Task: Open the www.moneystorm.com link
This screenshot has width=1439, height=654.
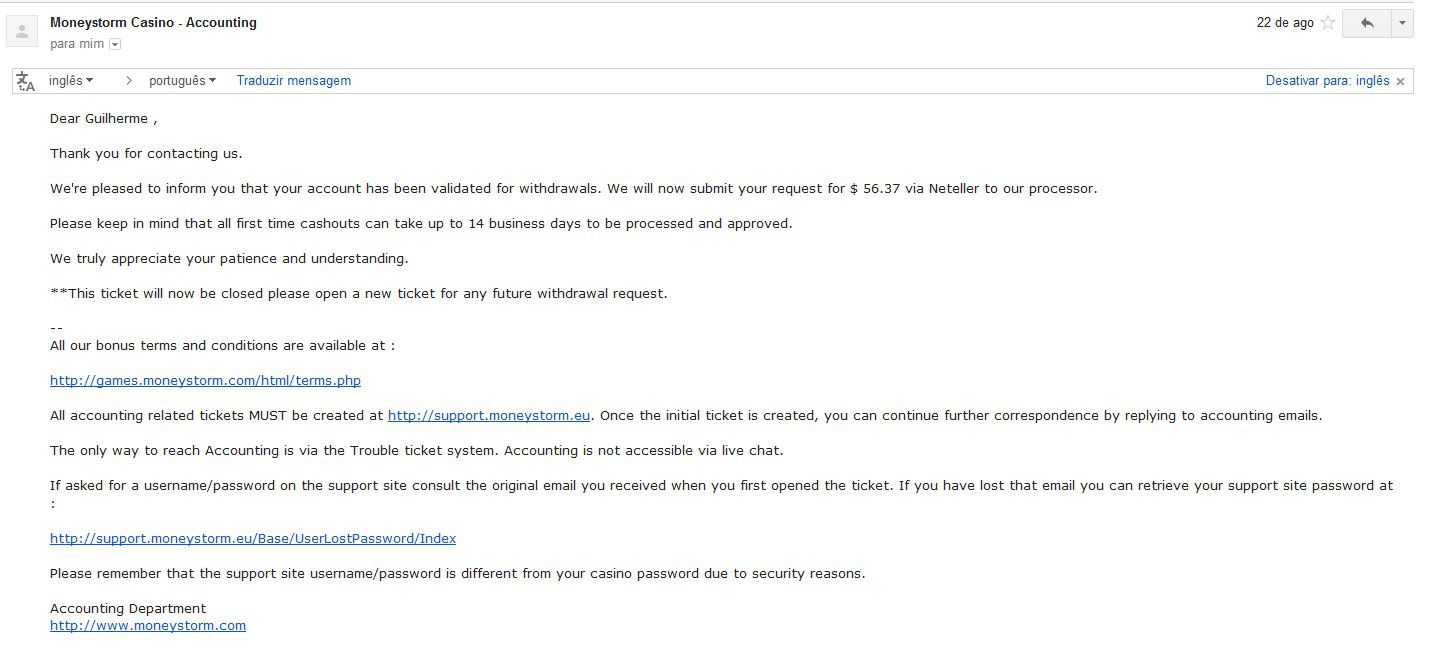Action: 148,626
